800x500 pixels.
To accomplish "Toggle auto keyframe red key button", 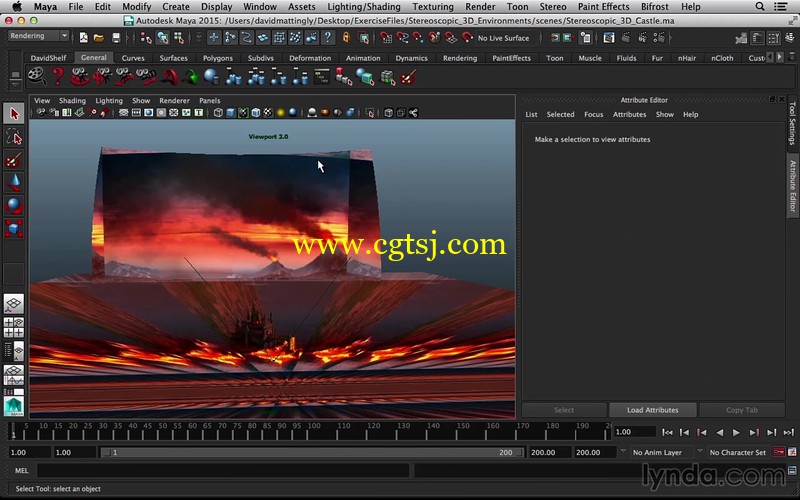I will pyautogui.click(x=779, y=452).
